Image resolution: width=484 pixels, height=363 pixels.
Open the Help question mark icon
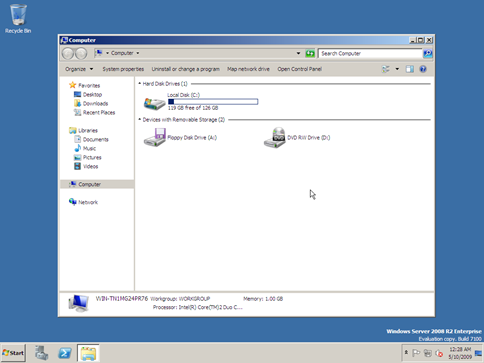(x=423, y=69)
